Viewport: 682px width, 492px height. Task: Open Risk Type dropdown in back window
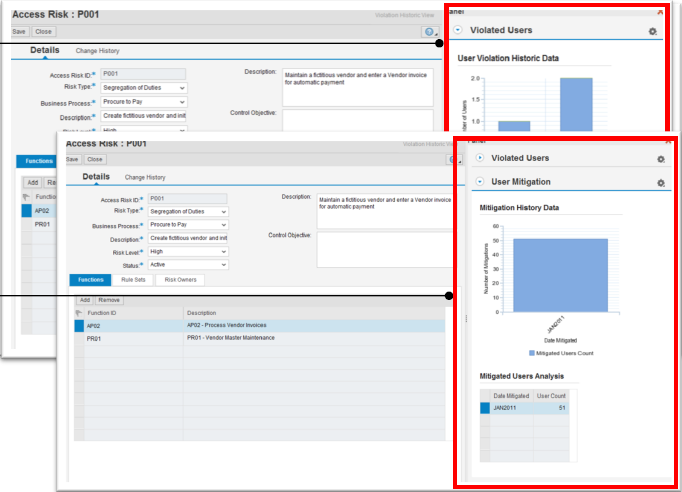(144, 88)
